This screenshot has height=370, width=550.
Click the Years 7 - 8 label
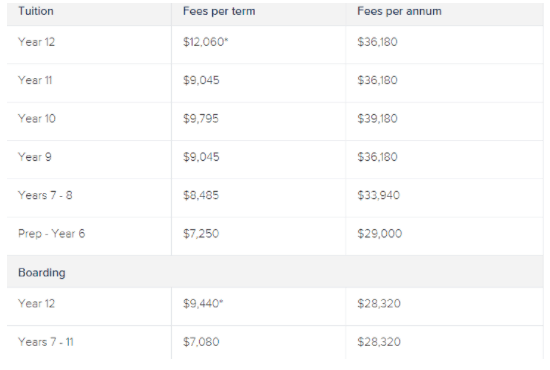(45, 195)
